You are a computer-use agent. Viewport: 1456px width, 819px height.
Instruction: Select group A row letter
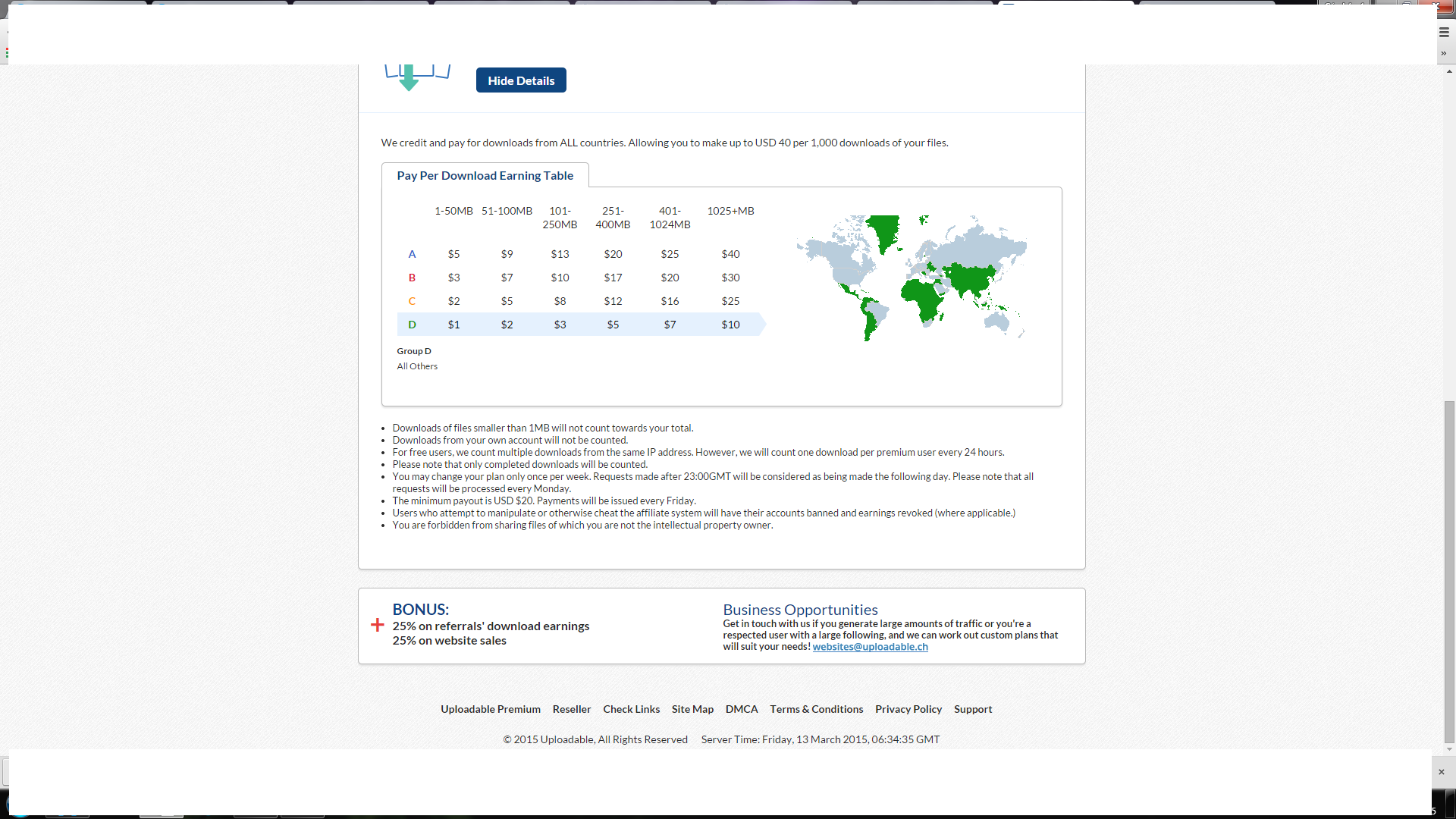point(412,254)
